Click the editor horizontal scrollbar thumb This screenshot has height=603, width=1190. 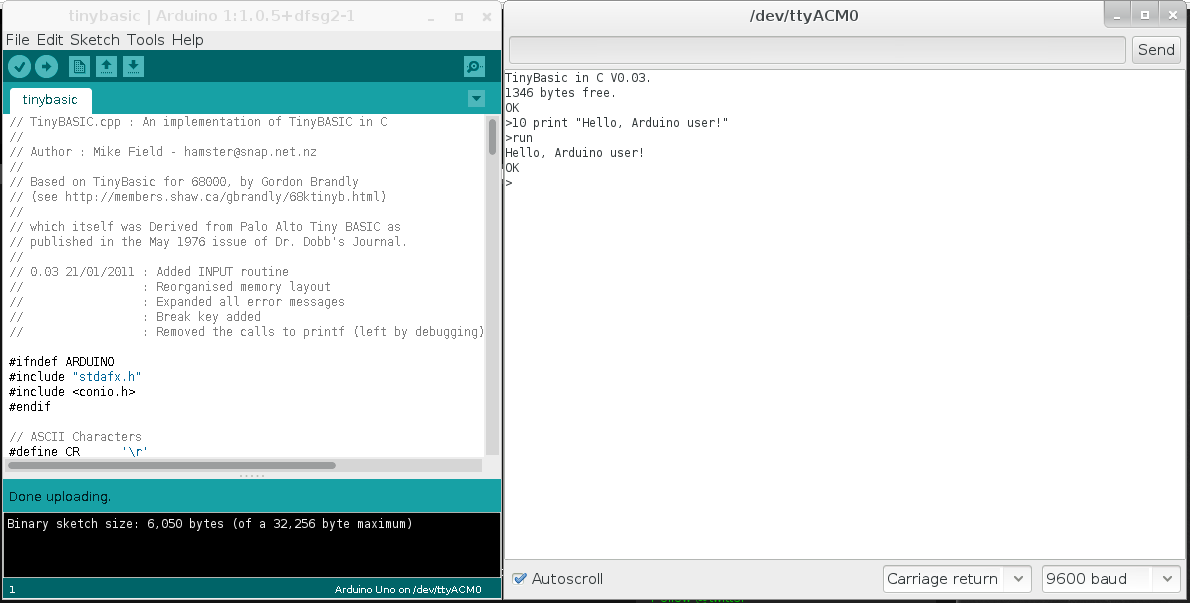[x=172, y=465]
